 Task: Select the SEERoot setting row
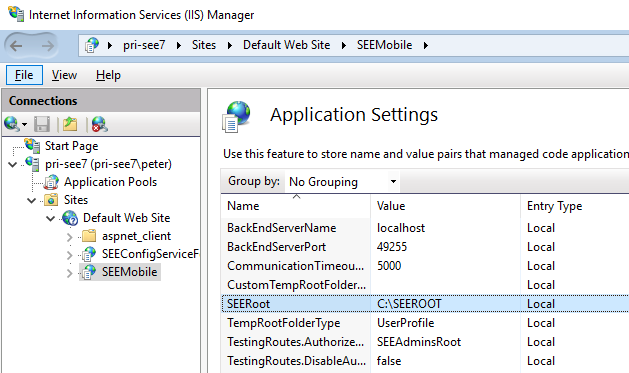(425, 304)
